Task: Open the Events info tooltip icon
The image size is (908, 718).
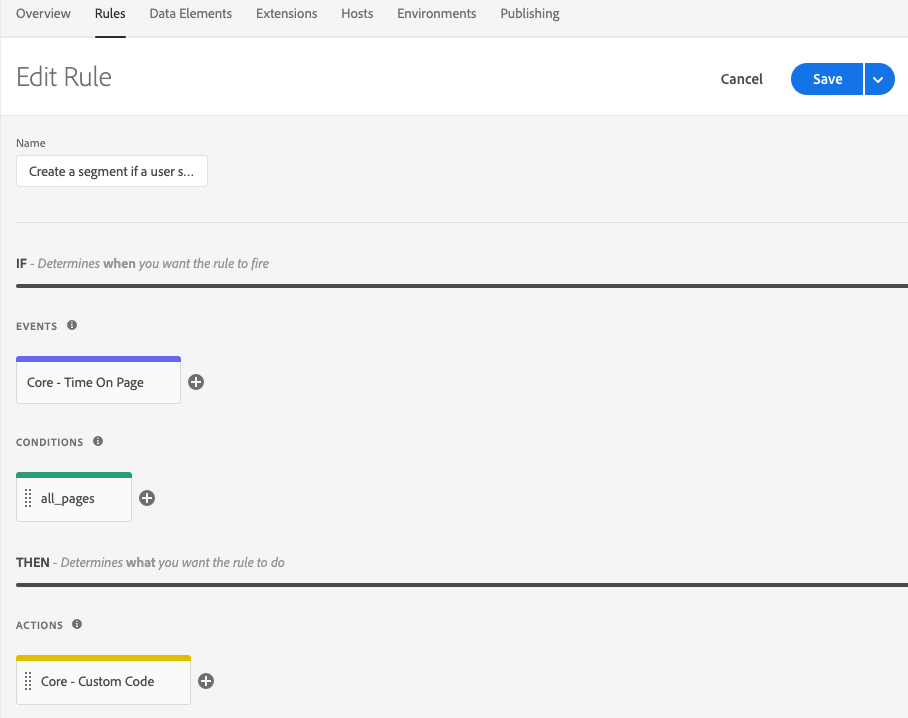Action: (72, 325)
